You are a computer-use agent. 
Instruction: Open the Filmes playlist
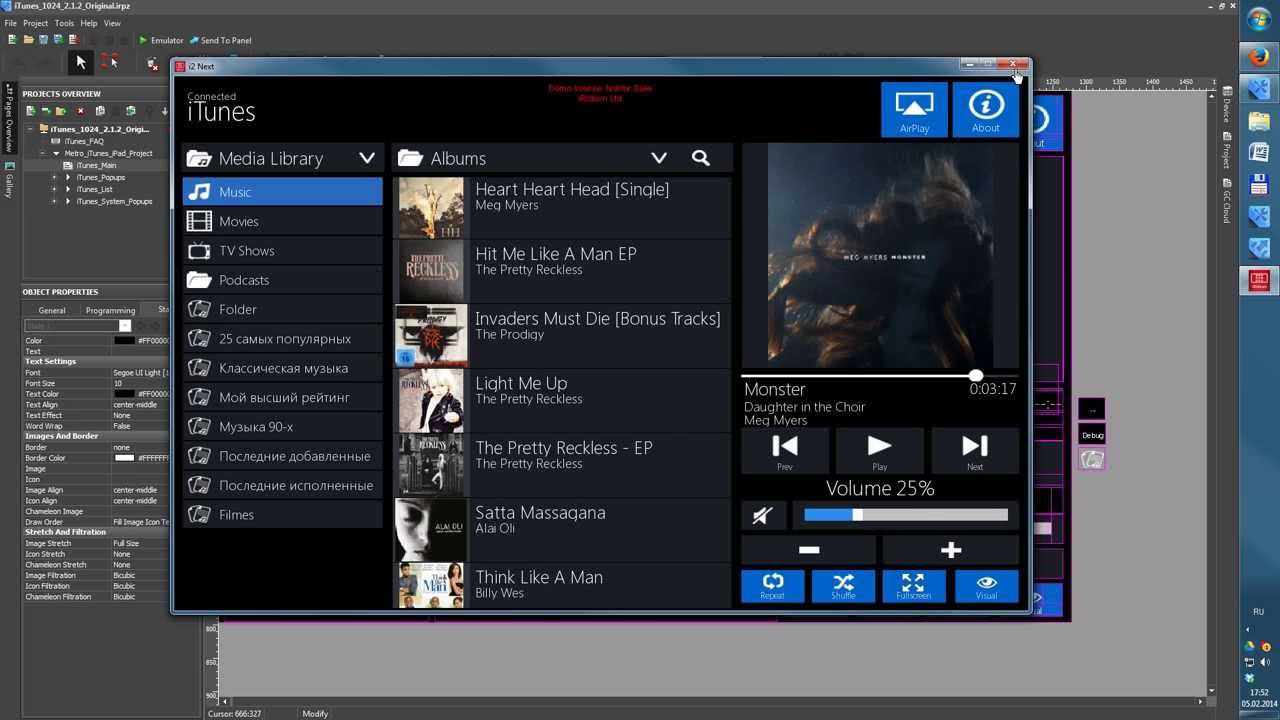tap(283, 514)
